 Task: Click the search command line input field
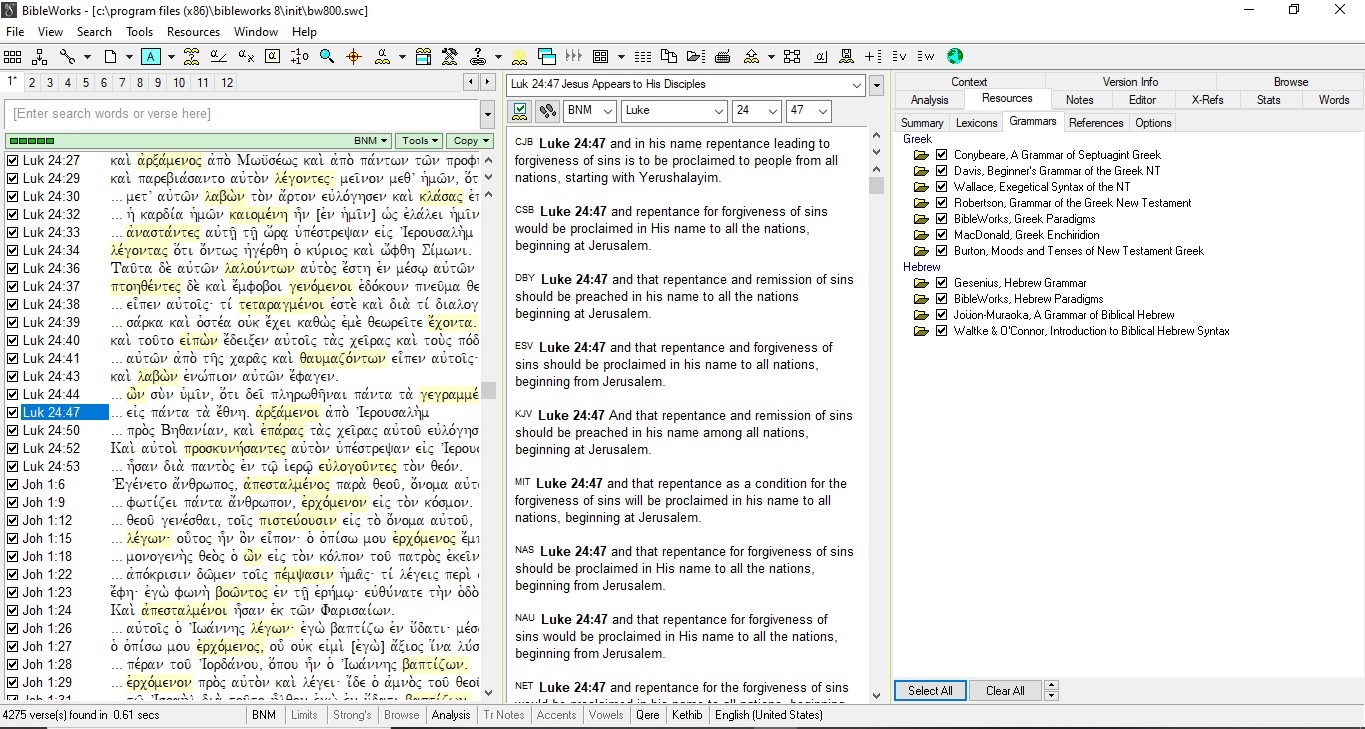242,114
